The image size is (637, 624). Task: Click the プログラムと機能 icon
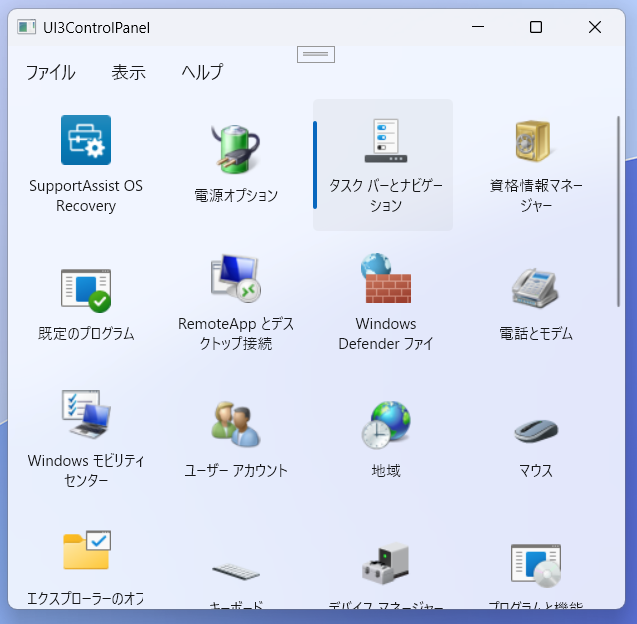[x=535, y=566]
